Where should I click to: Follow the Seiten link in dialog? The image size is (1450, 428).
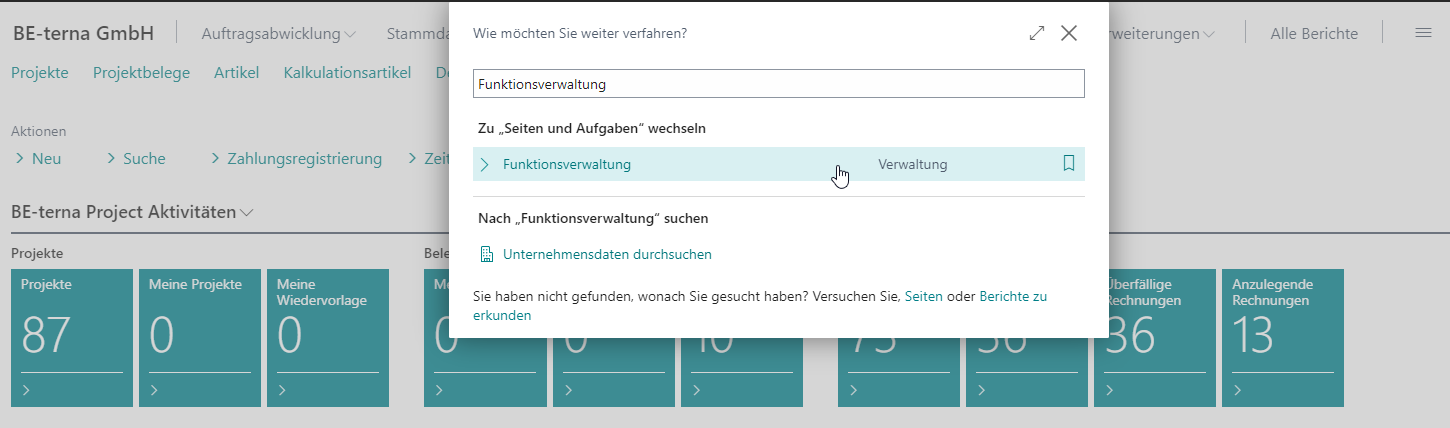pos(923,297)
